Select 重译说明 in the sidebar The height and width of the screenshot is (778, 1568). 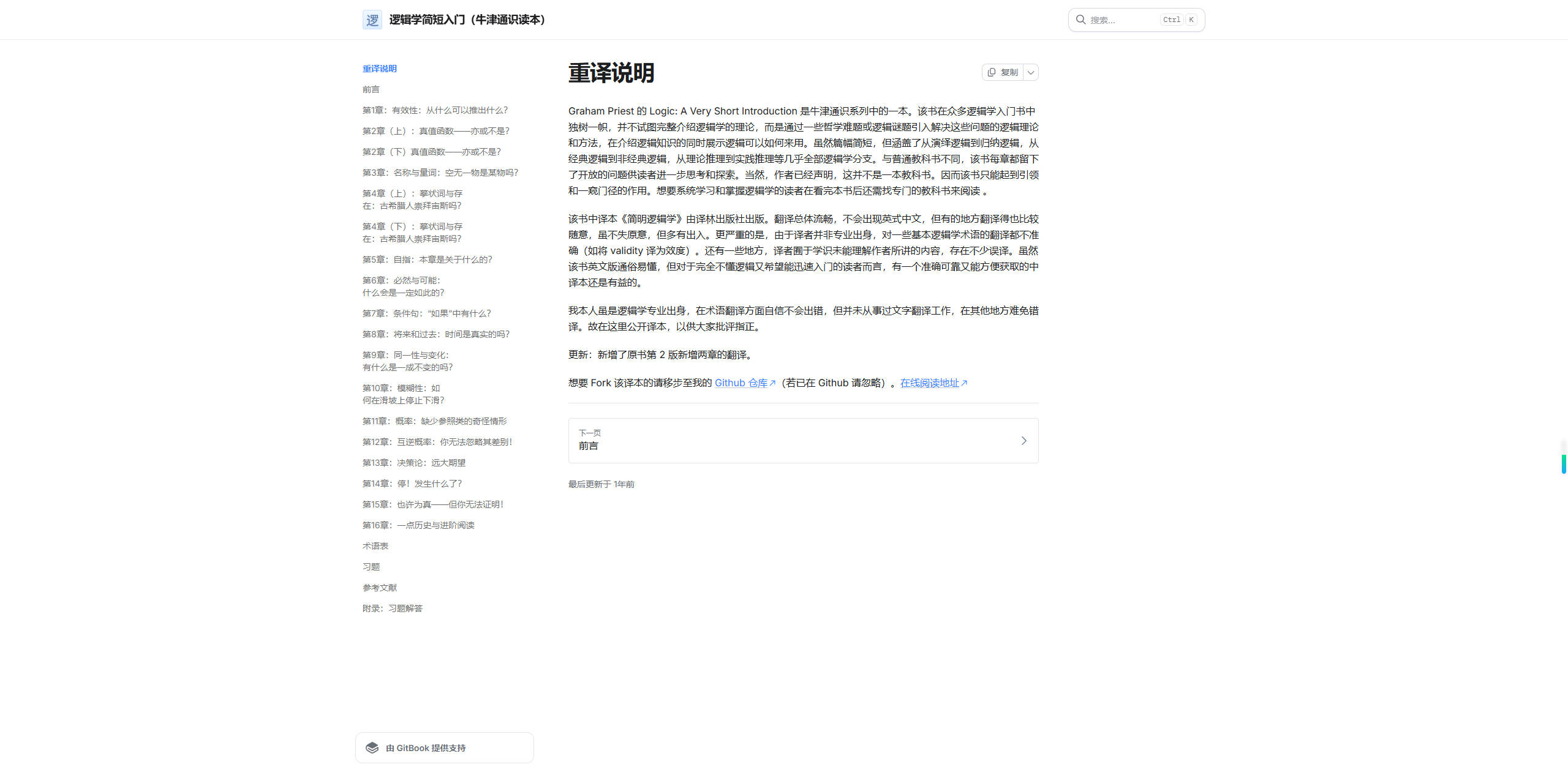pyautogui.click(x=380, y=69)
